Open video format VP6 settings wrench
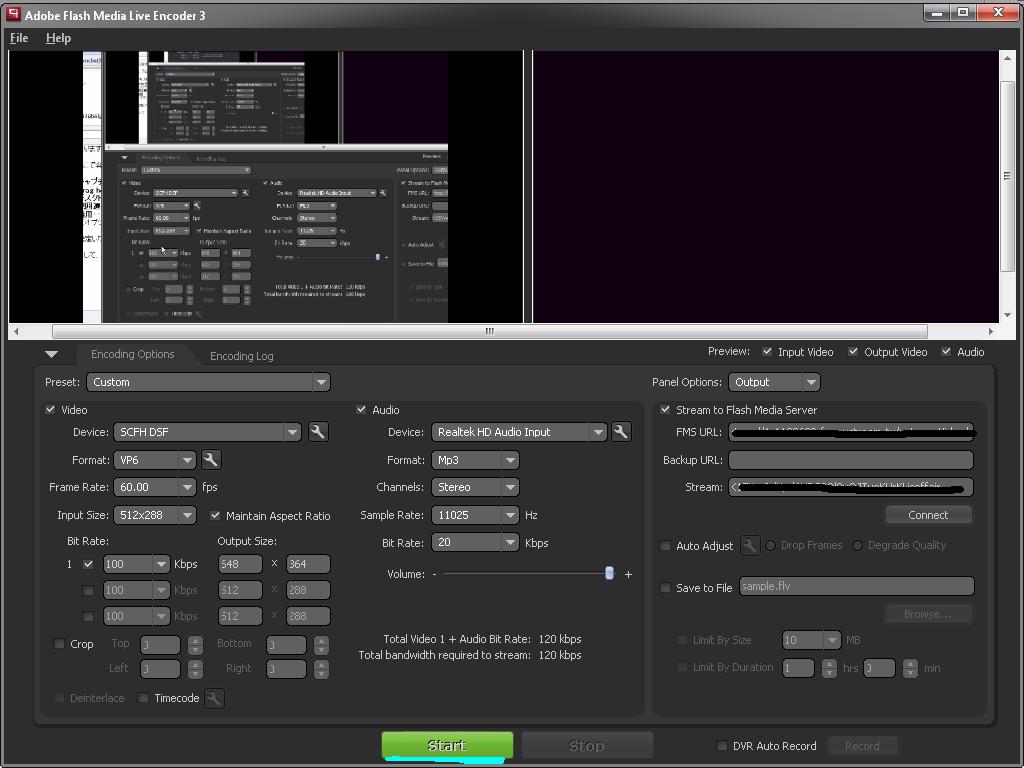Viewport: 1024px width, 768px height. 210,460
